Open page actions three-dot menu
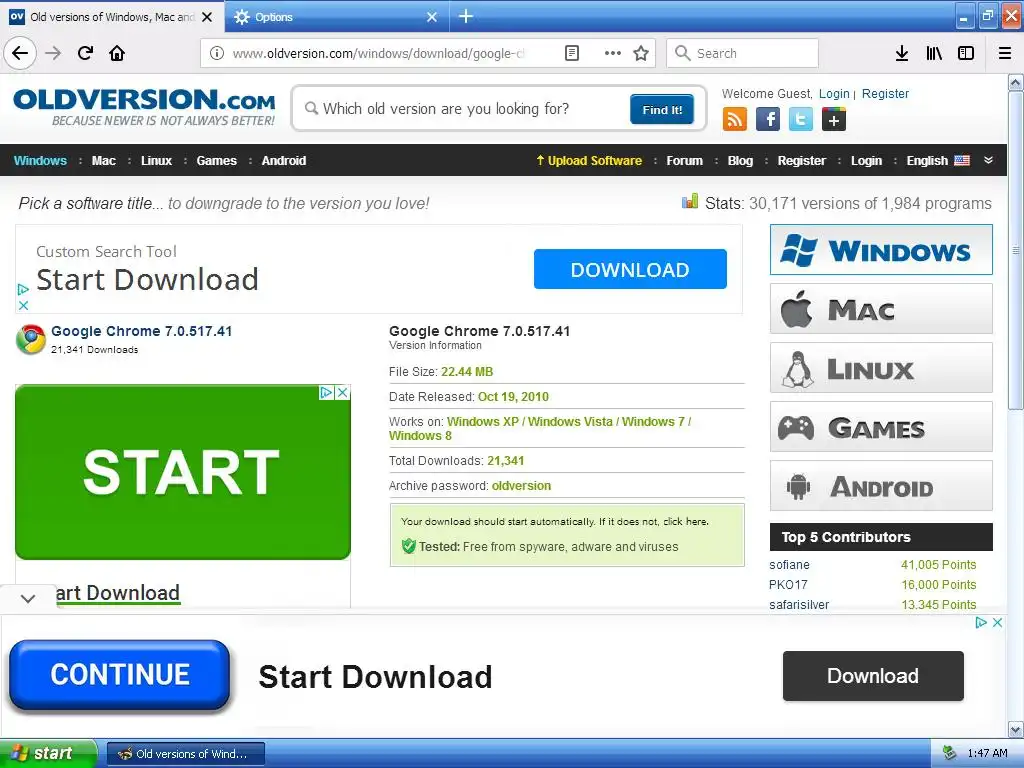The image size is (1024, 768). 613,53
